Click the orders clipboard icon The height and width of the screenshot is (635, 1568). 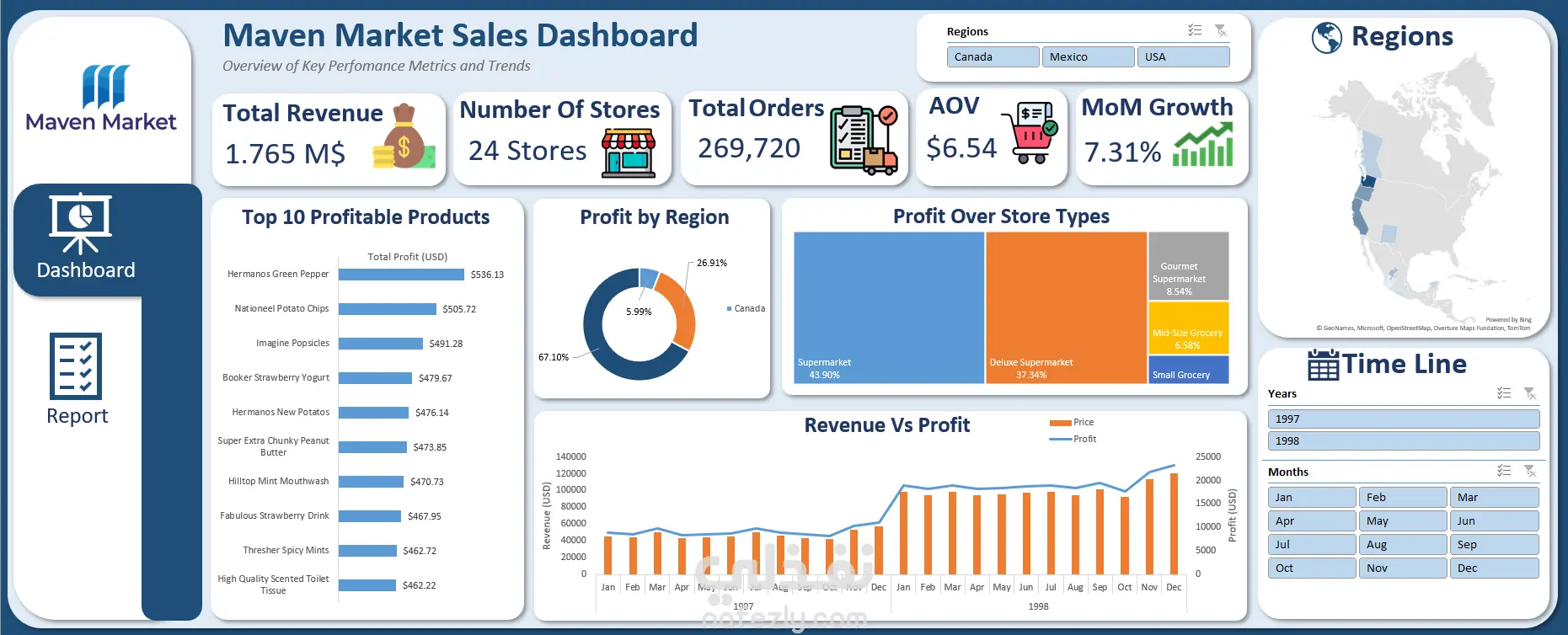click(x=864, y=139)
